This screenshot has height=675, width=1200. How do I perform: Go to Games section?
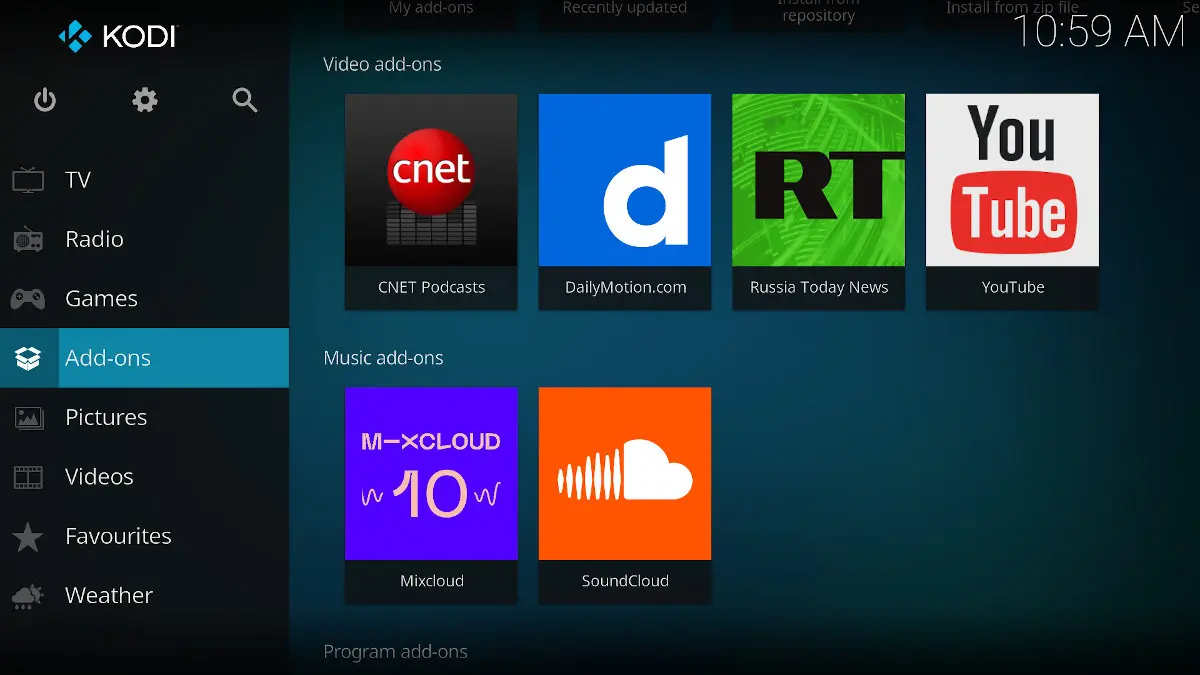coord(144,298)
